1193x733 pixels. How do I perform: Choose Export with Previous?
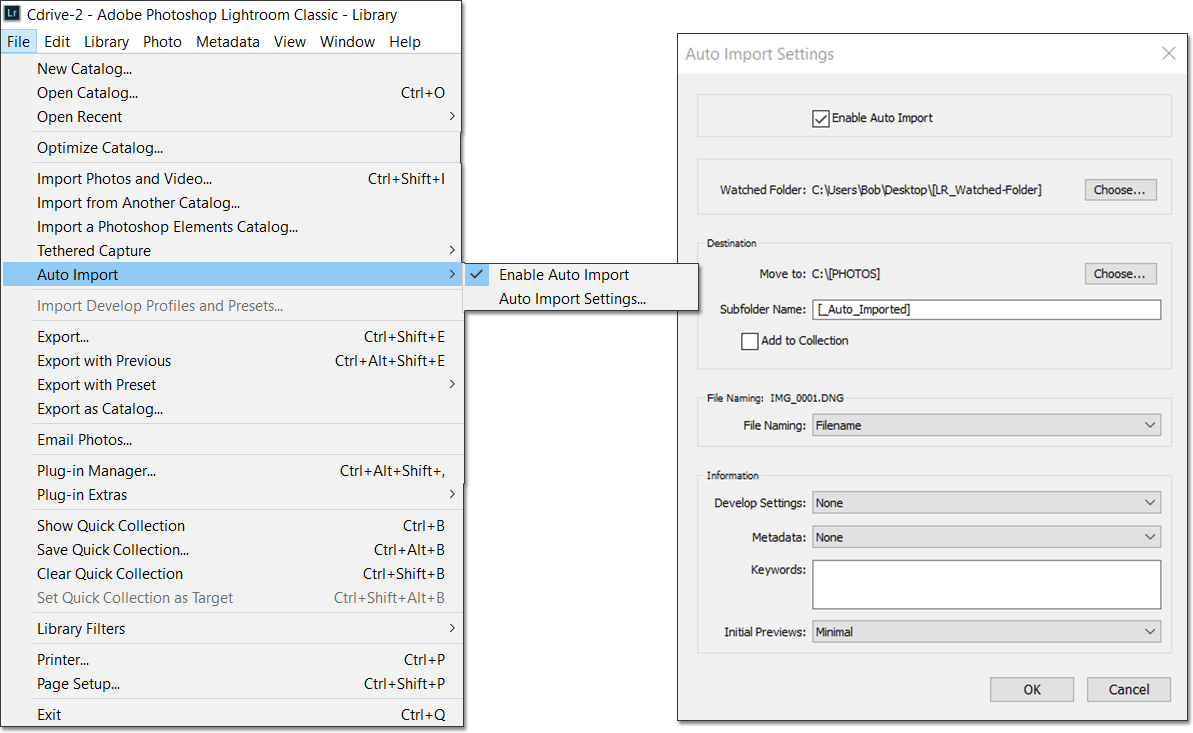click(x=232, y=361)
